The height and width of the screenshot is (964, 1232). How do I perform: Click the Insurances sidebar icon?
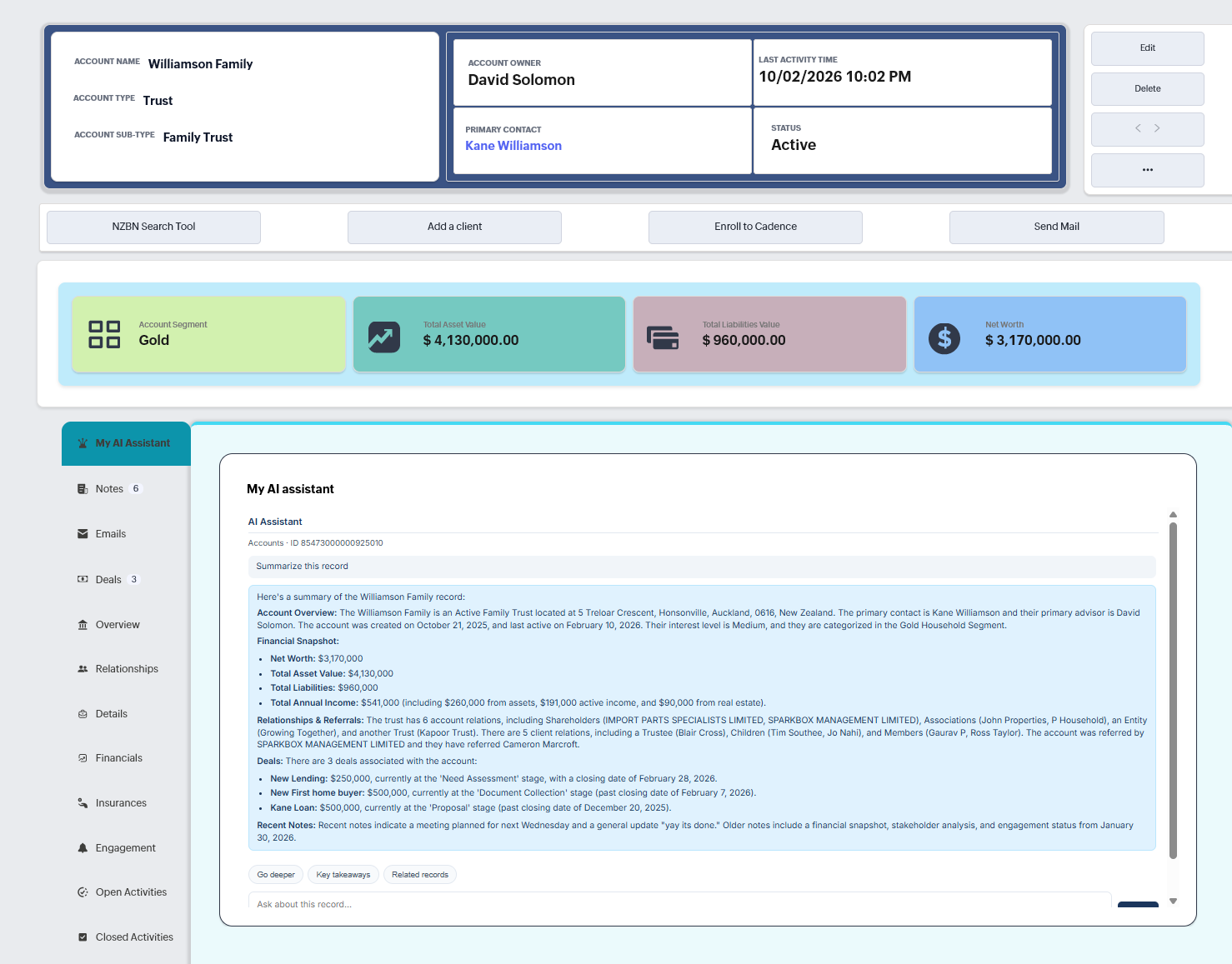pos(83,803)
